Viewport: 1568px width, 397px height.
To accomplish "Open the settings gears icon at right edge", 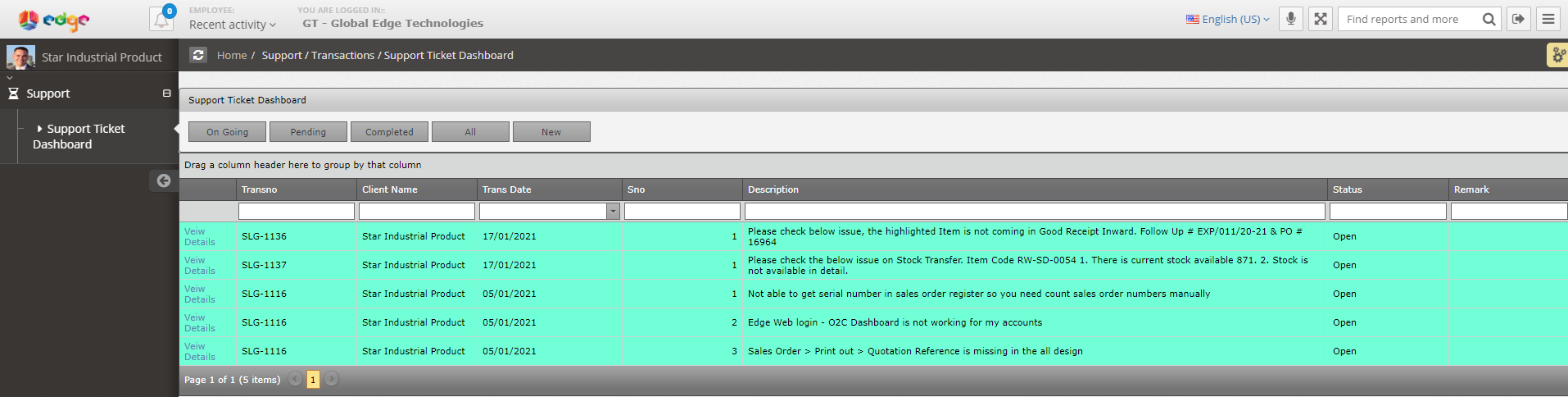I will [1557, 55].
